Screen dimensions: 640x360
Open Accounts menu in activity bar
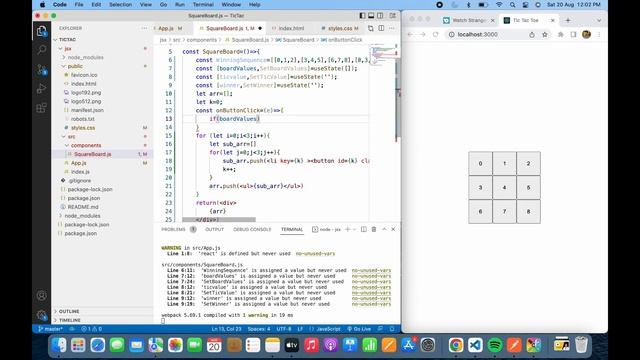click(x=41, y=296)
